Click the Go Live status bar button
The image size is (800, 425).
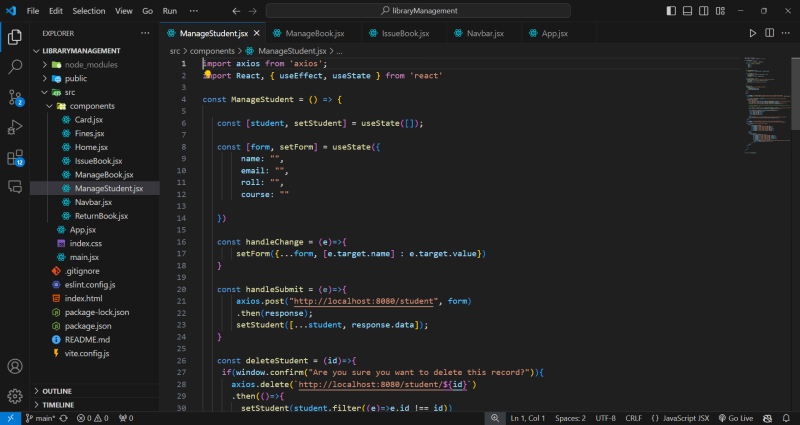(735, 418)
